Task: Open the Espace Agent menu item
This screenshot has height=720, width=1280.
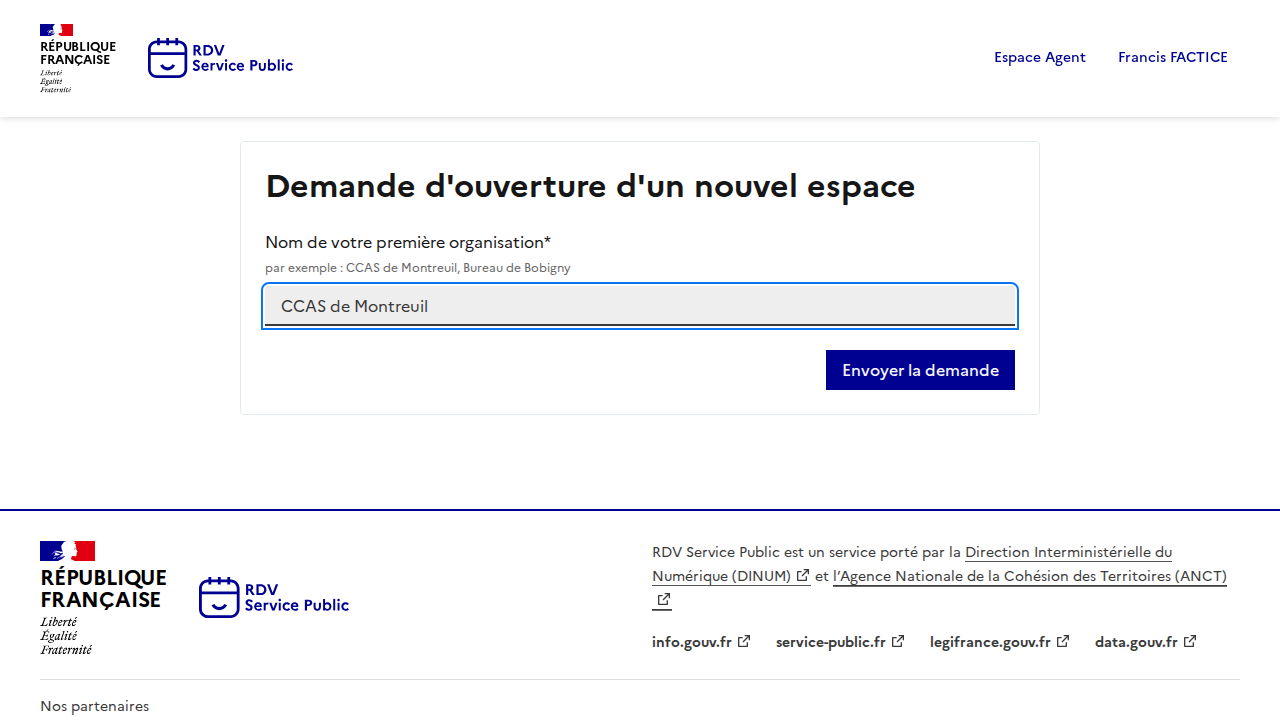Action: (x=1039, y=57)
